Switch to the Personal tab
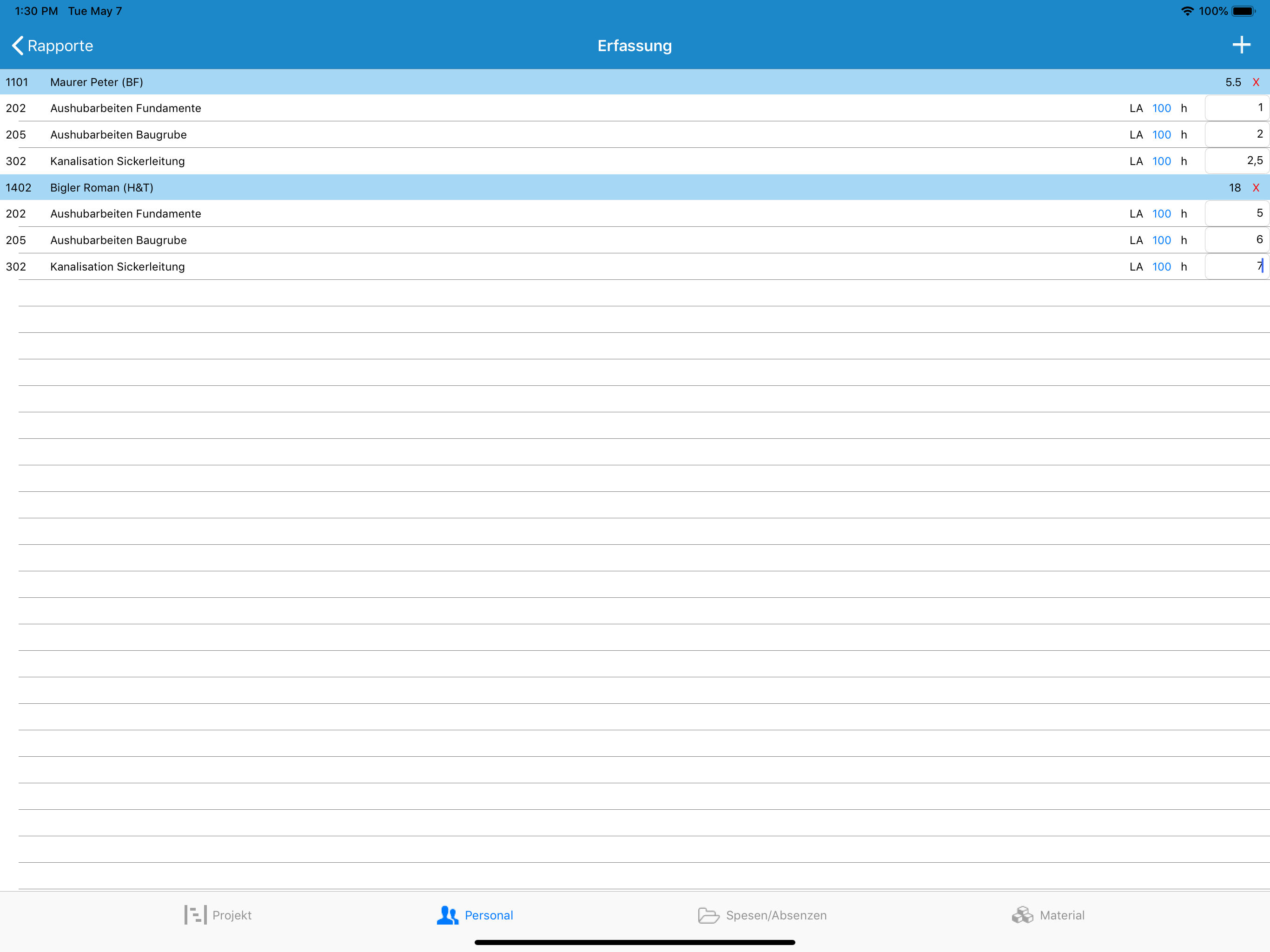 475,915
